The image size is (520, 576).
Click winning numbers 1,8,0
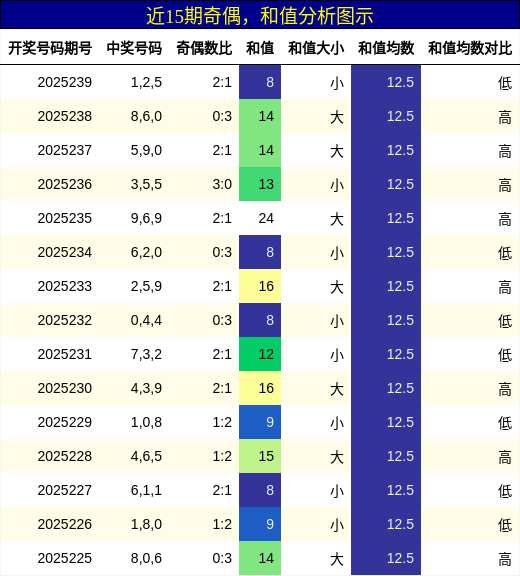(146, 524)
